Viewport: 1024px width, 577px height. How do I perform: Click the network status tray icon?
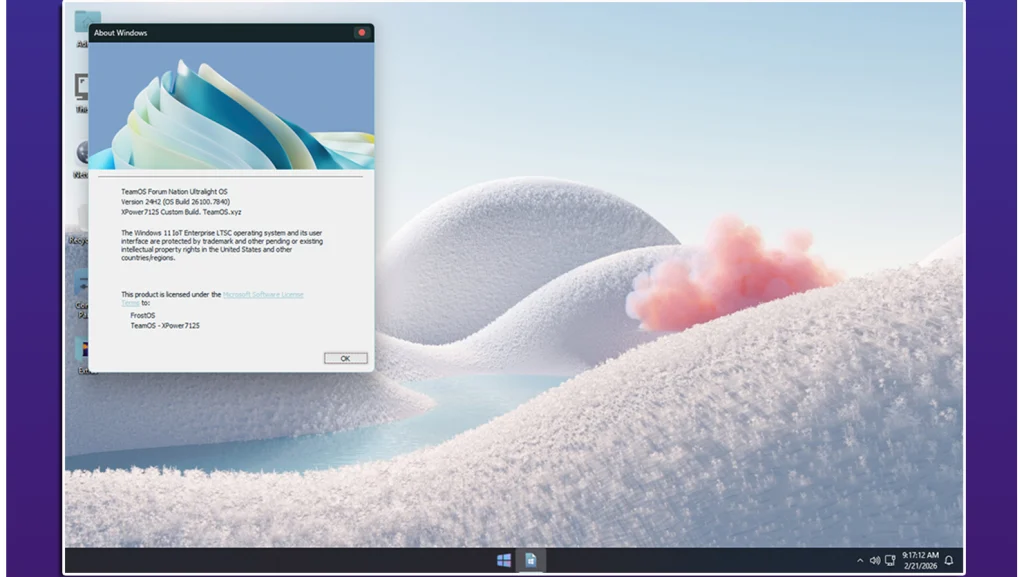(890, 561)
